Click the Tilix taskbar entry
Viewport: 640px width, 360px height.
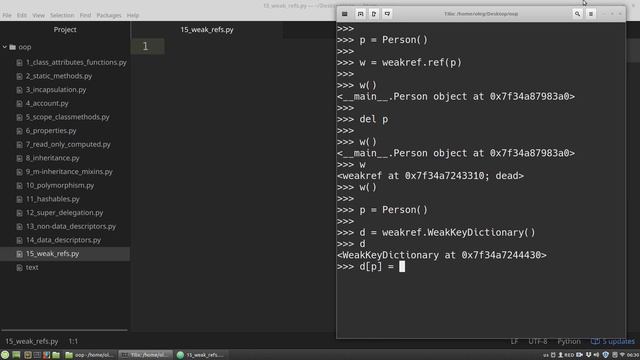pyautogui.click(x=146, y=355)
